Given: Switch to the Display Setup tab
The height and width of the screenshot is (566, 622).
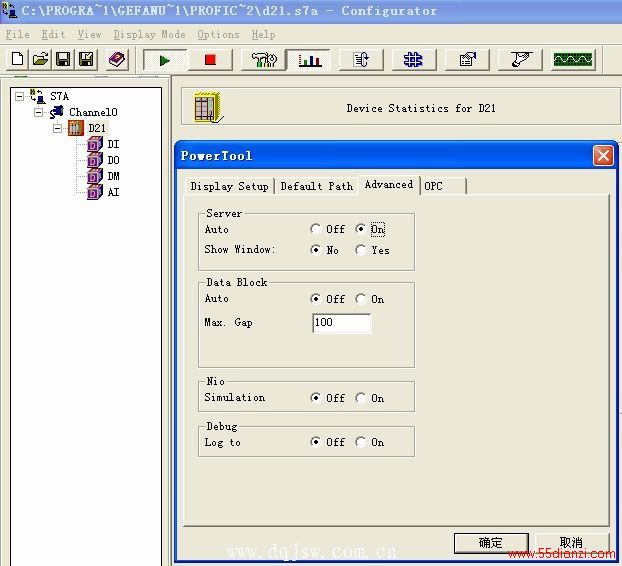Looking at the screenshot, I should [x=229, y=186].
